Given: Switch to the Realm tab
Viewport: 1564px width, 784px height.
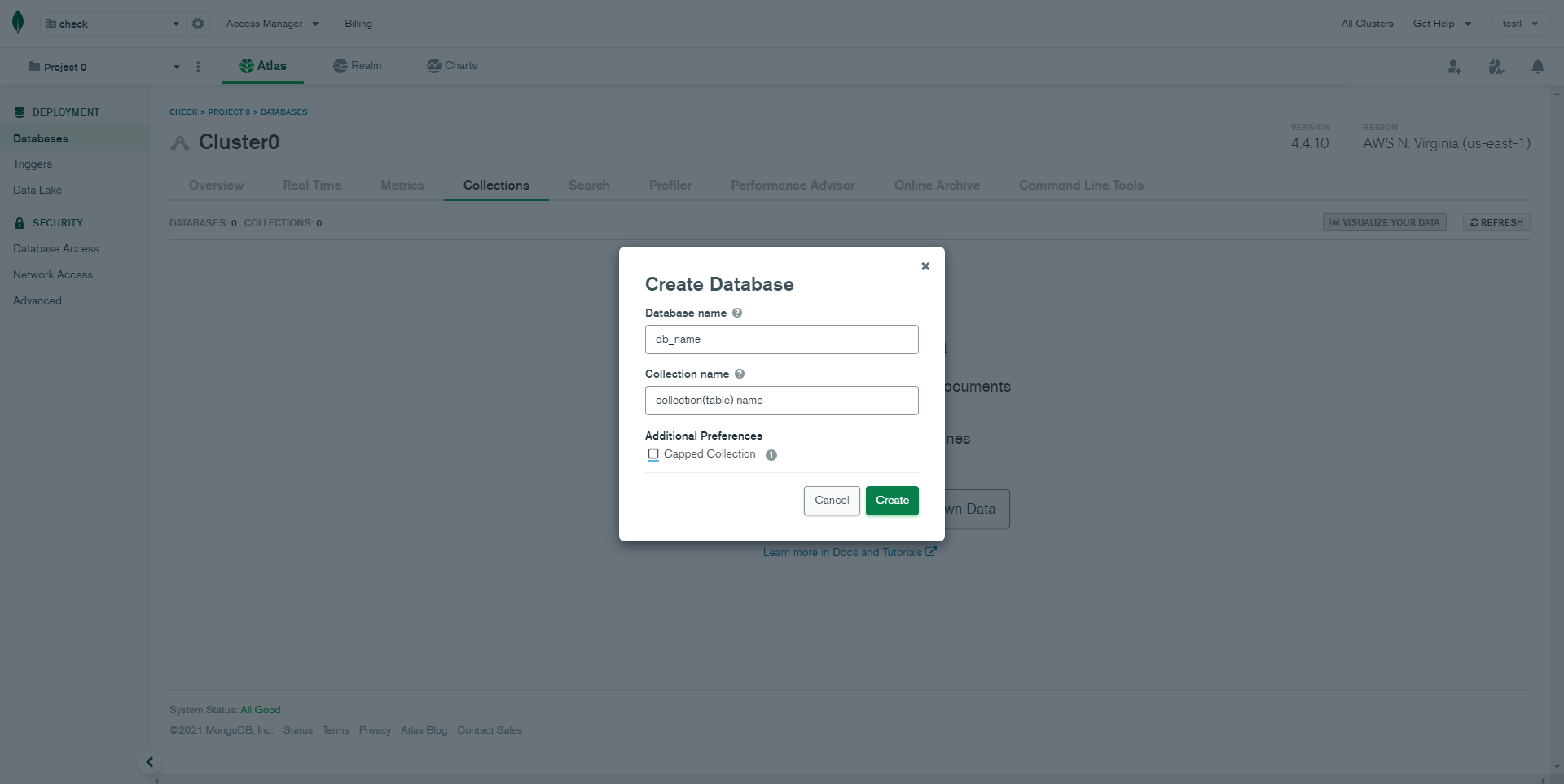Looking at the screenshot, I should [x=358, y=66].
